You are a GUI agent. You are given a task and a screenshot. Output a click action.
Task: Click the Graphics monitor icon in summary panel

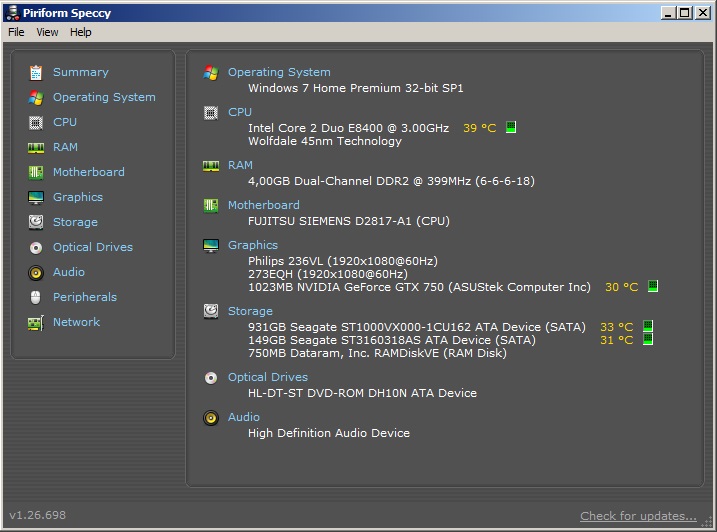click(x=211, y=246)
